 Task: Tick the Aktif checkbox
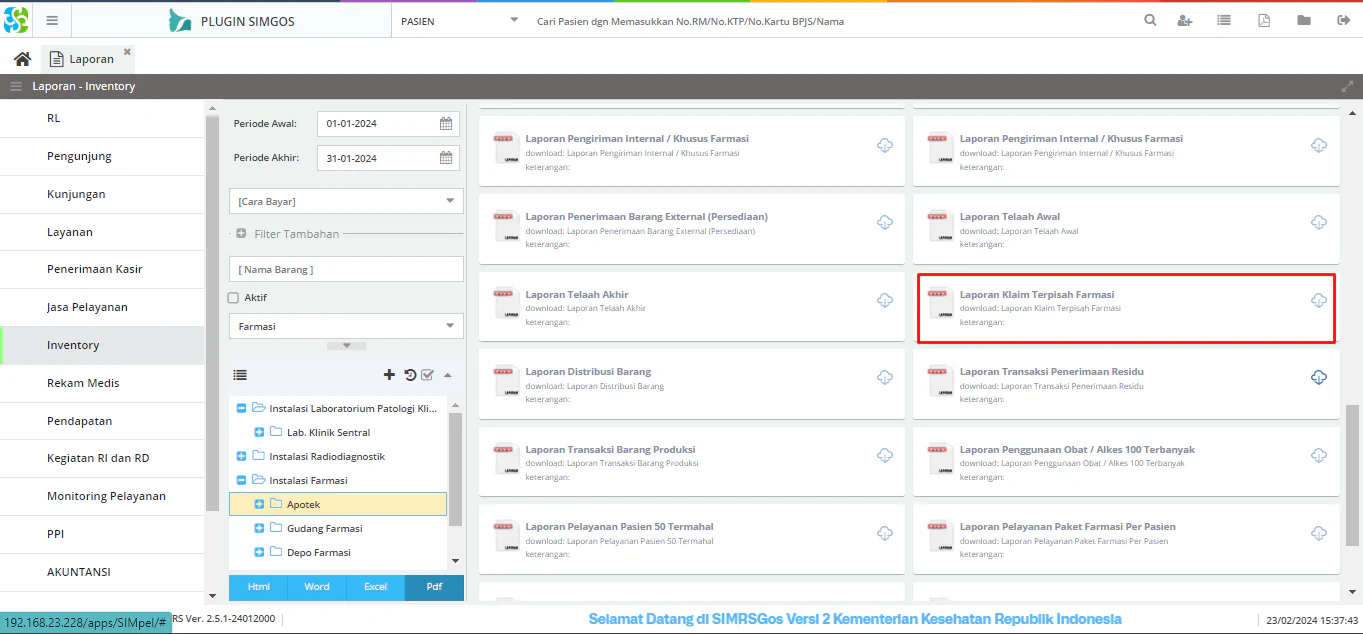pos(233,297)
